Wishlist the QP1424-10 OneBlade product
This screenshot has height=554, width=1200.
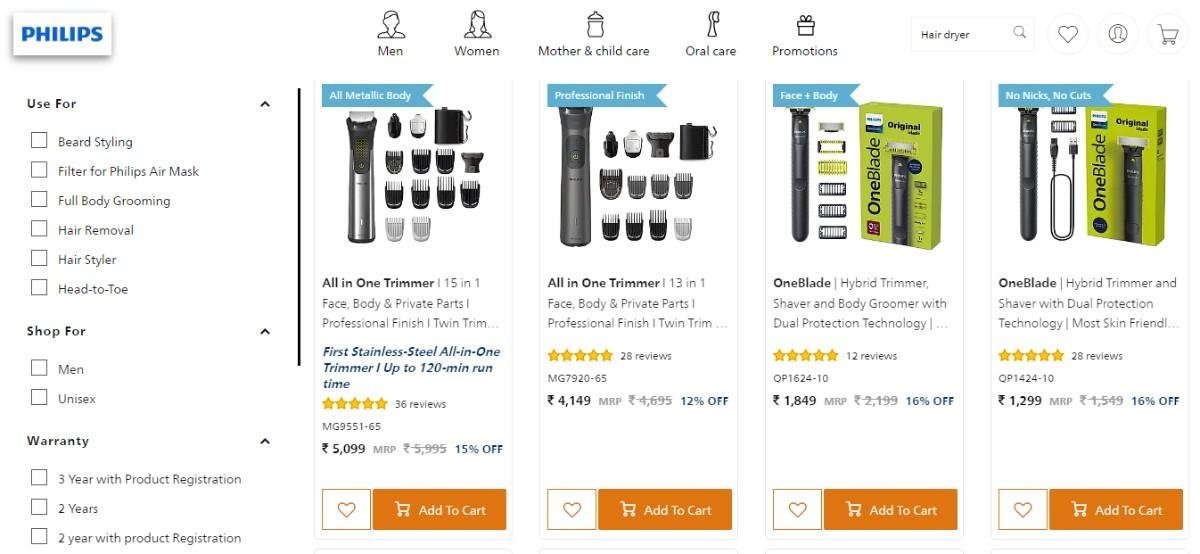click(x=1022, y=510)
